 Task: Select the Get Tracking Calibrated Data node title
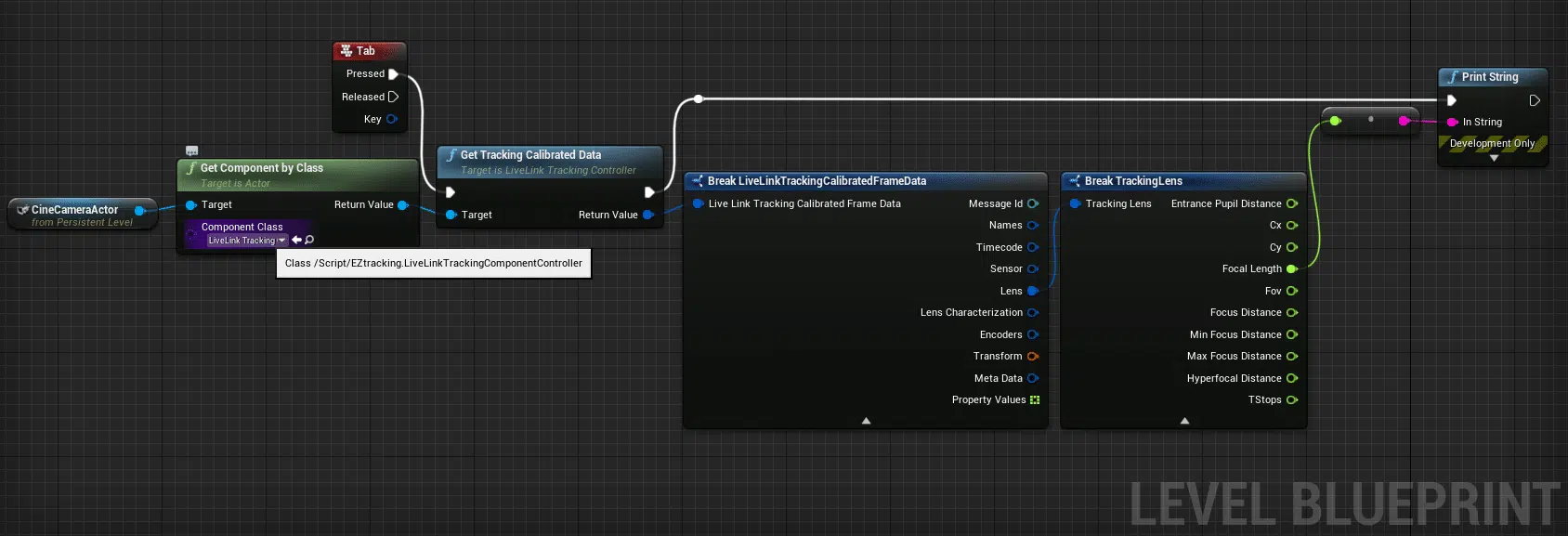pos(530,155)
